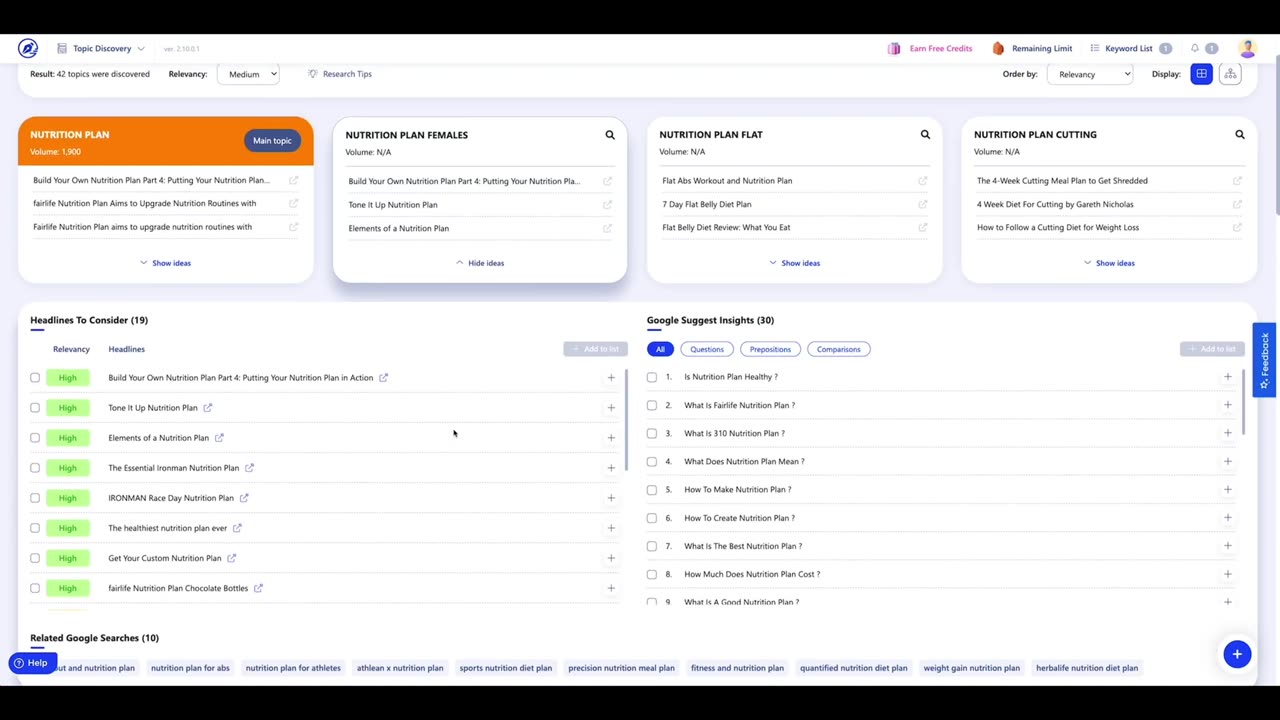The width and height of the screenshot is (1280, 720).
Task: Open the user profile avatar
Action: pyautogui.click(x=1246, y=48)
